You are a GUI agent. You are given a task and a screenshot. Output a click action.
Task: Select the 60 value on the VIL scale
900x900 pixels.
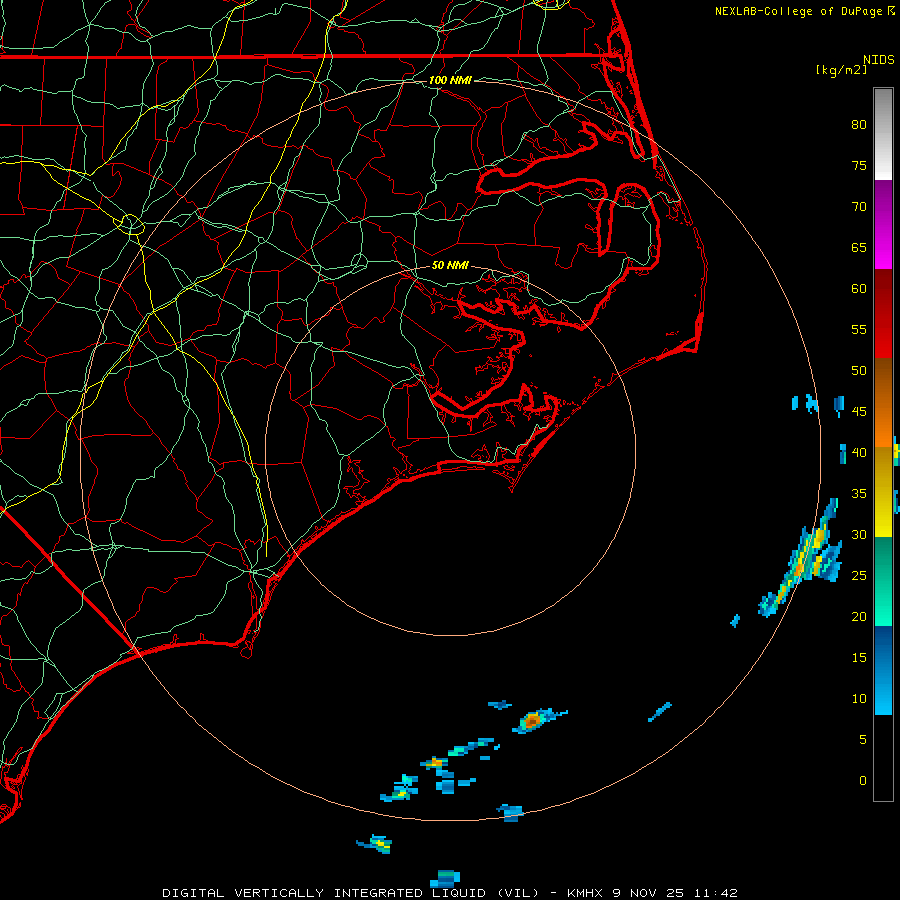point(859,289)
